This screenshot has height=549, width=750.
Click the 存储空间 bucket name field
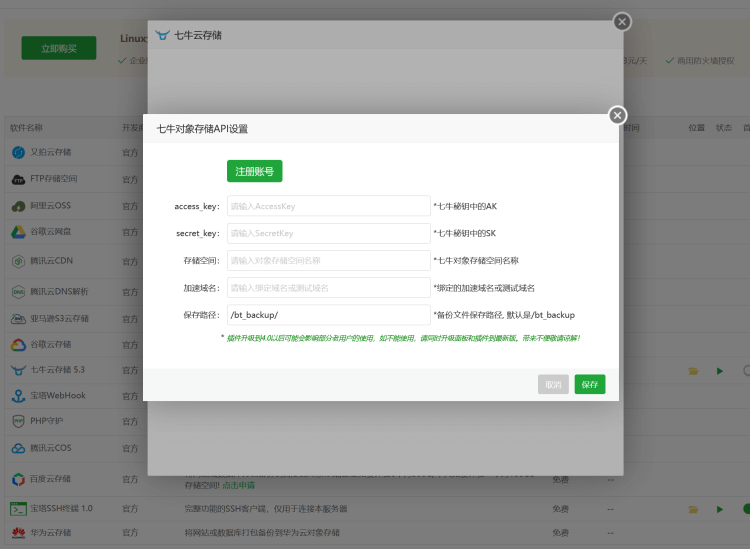point(329,261)
